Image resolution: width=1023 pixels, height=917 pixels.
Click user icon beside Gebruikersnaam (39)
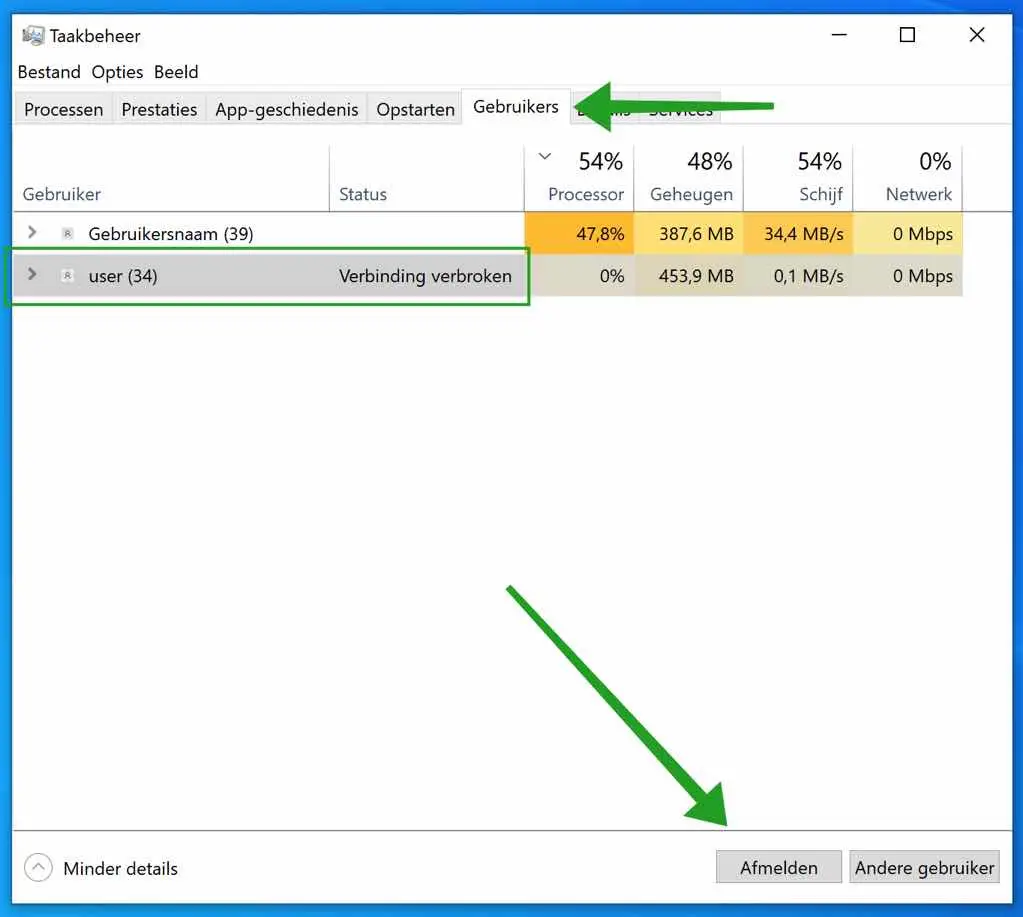pos(67,233)
